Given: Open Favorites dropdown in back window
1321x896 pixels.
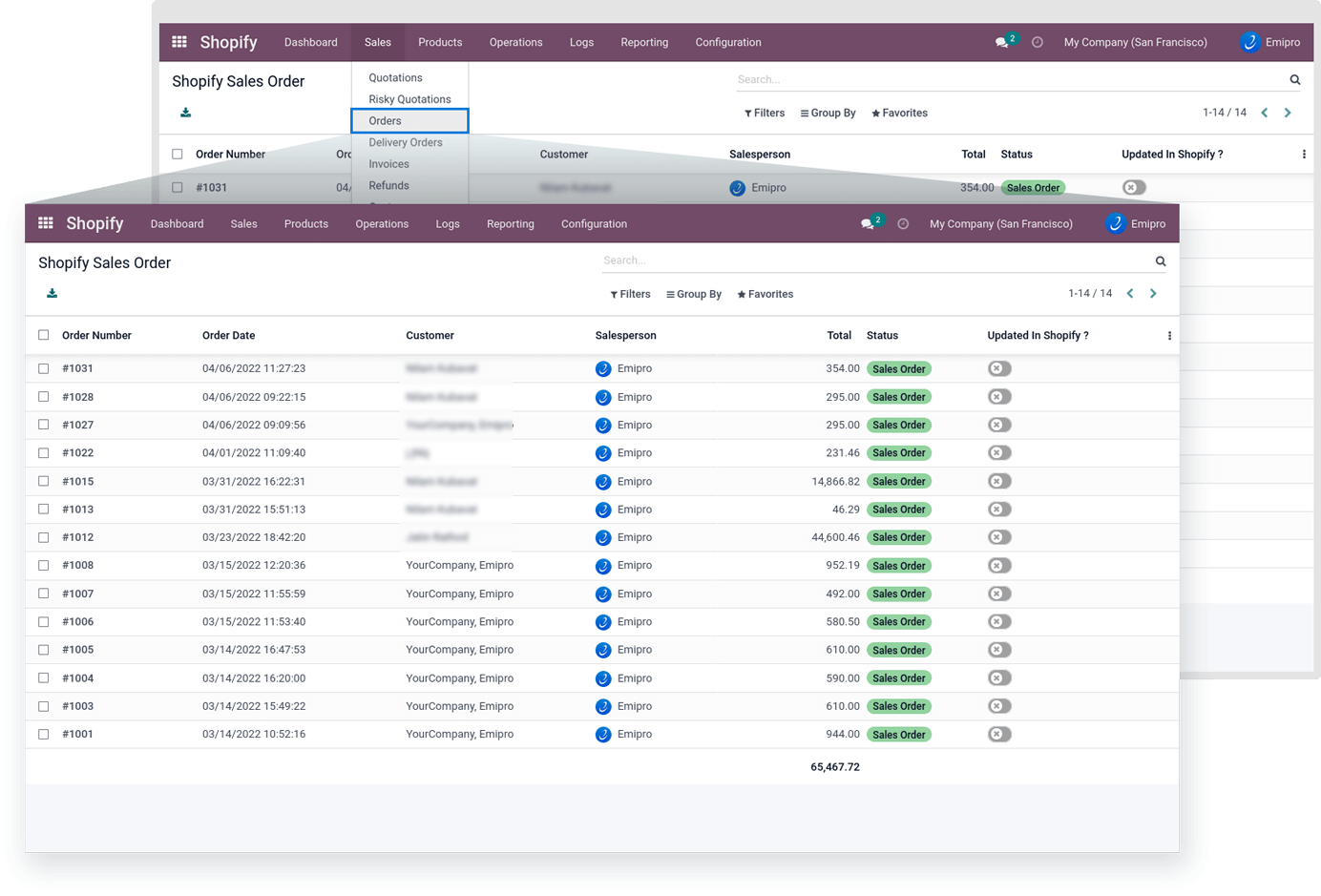Looking at the screenshot, I should point(899,114).
